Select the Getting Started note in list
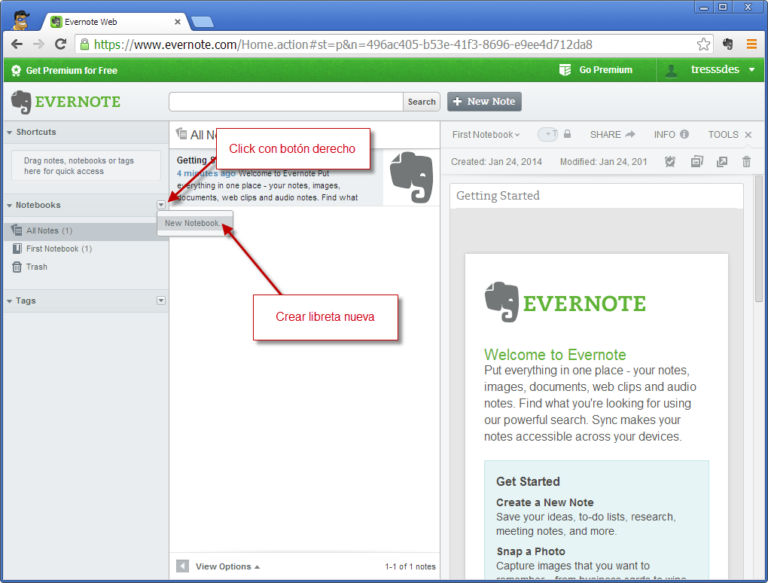Image resolution: width=768 pixels, height=583 pixels. pyautogui.click(x=304, y=178)
